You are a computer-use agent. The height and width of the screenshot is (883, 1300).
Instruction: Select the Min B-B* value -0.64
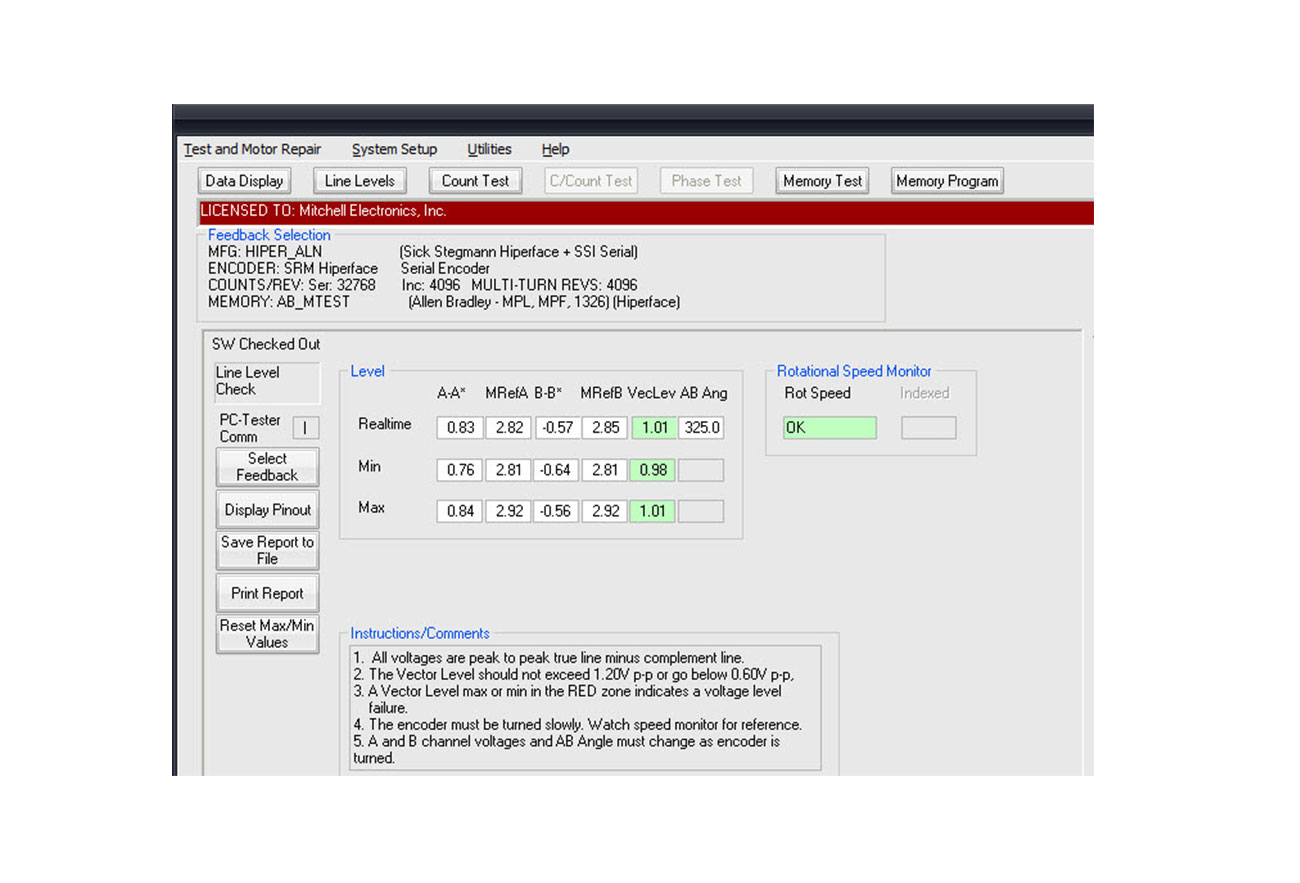click(x=555, y=470)
